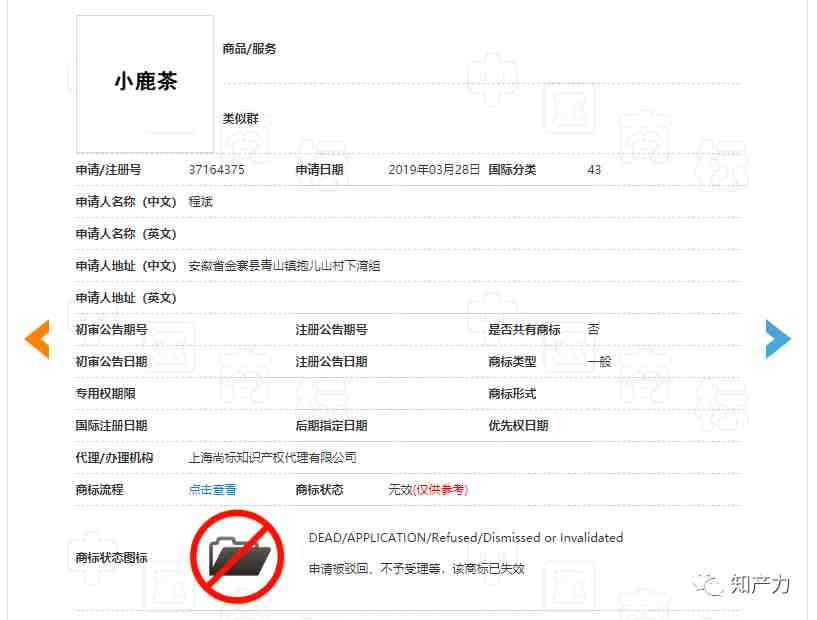Select the 申请被驳回 status description line

416,569
